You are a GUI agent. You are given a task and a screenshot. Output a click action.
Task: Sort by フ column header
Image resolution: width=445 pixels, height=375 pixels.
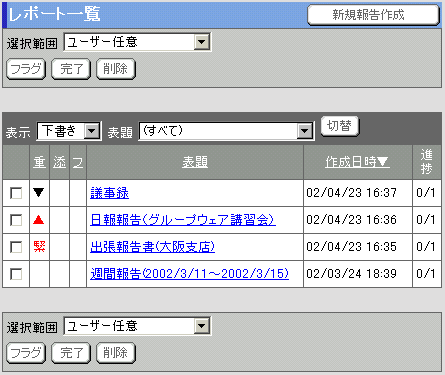tap(78, 162)
